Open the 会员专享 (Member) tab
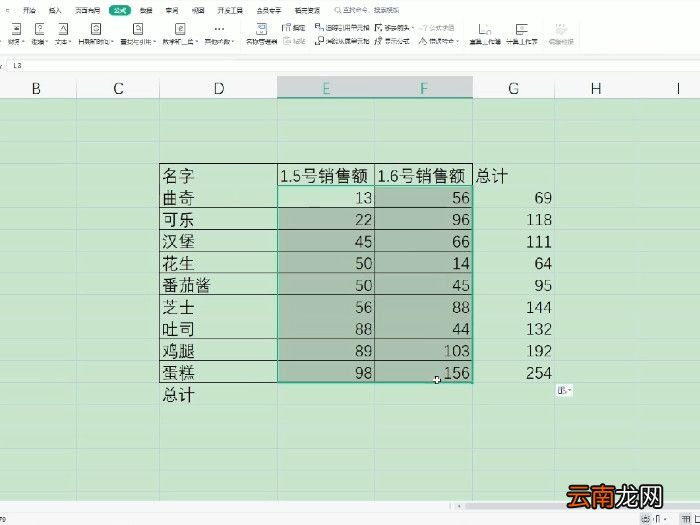The width and height of the screenshot is (700, 525). [269, 10]
